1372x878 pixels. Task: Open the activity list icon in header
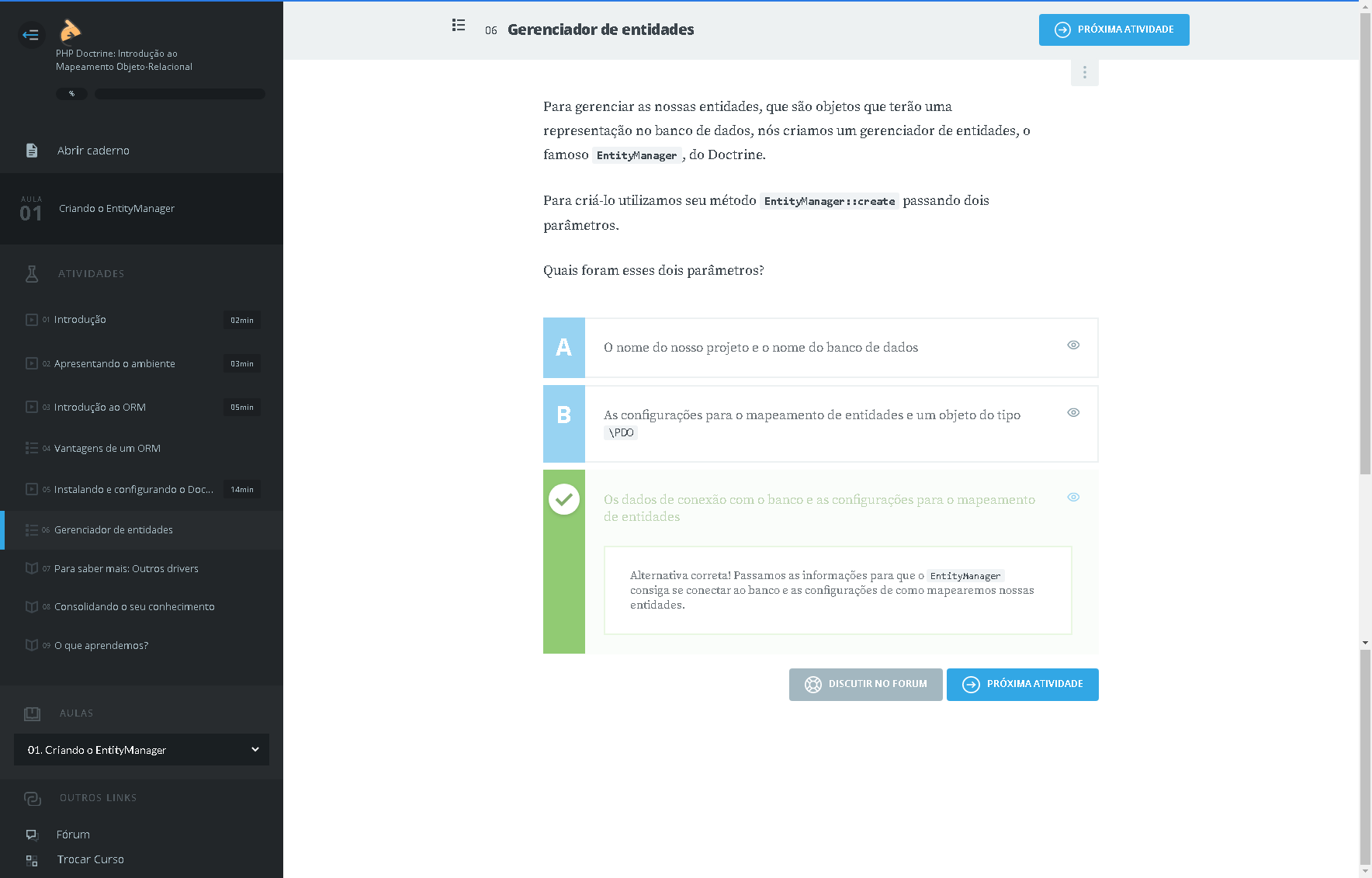coord(459,26)
